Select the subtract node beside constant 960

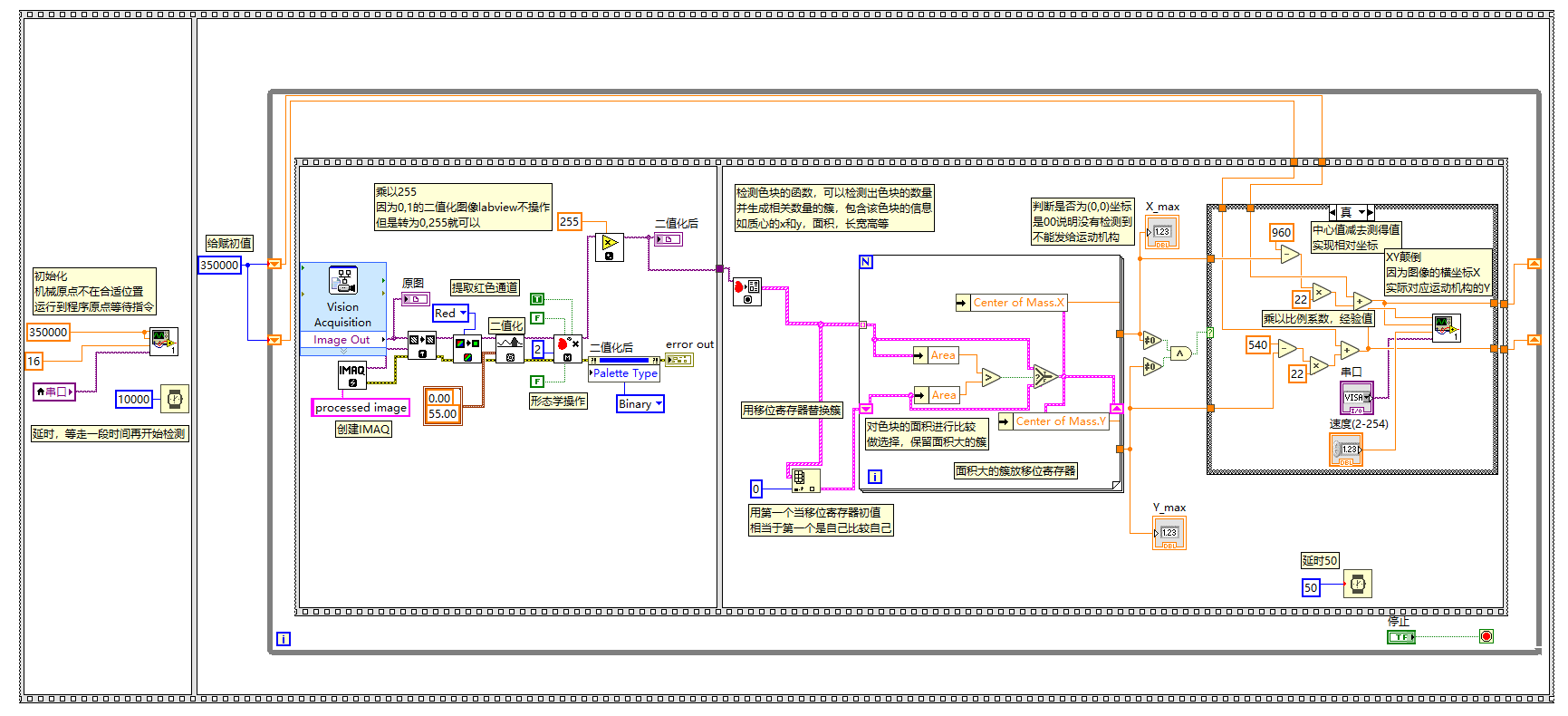[1290, 255]
